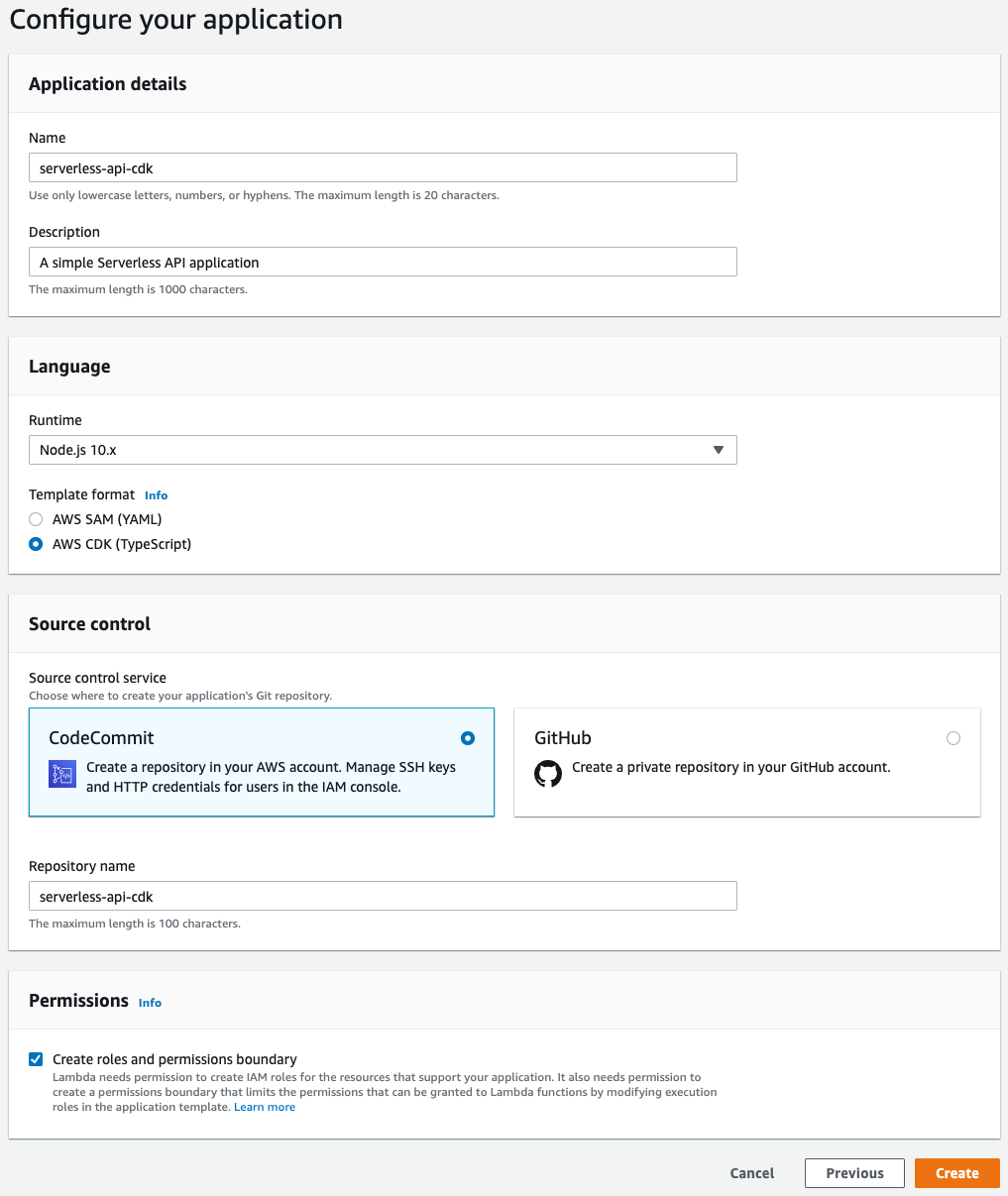The image size is (1008, 1196).
Task: Select the CodeCommit source control card
Action: [x=262, y=762]
